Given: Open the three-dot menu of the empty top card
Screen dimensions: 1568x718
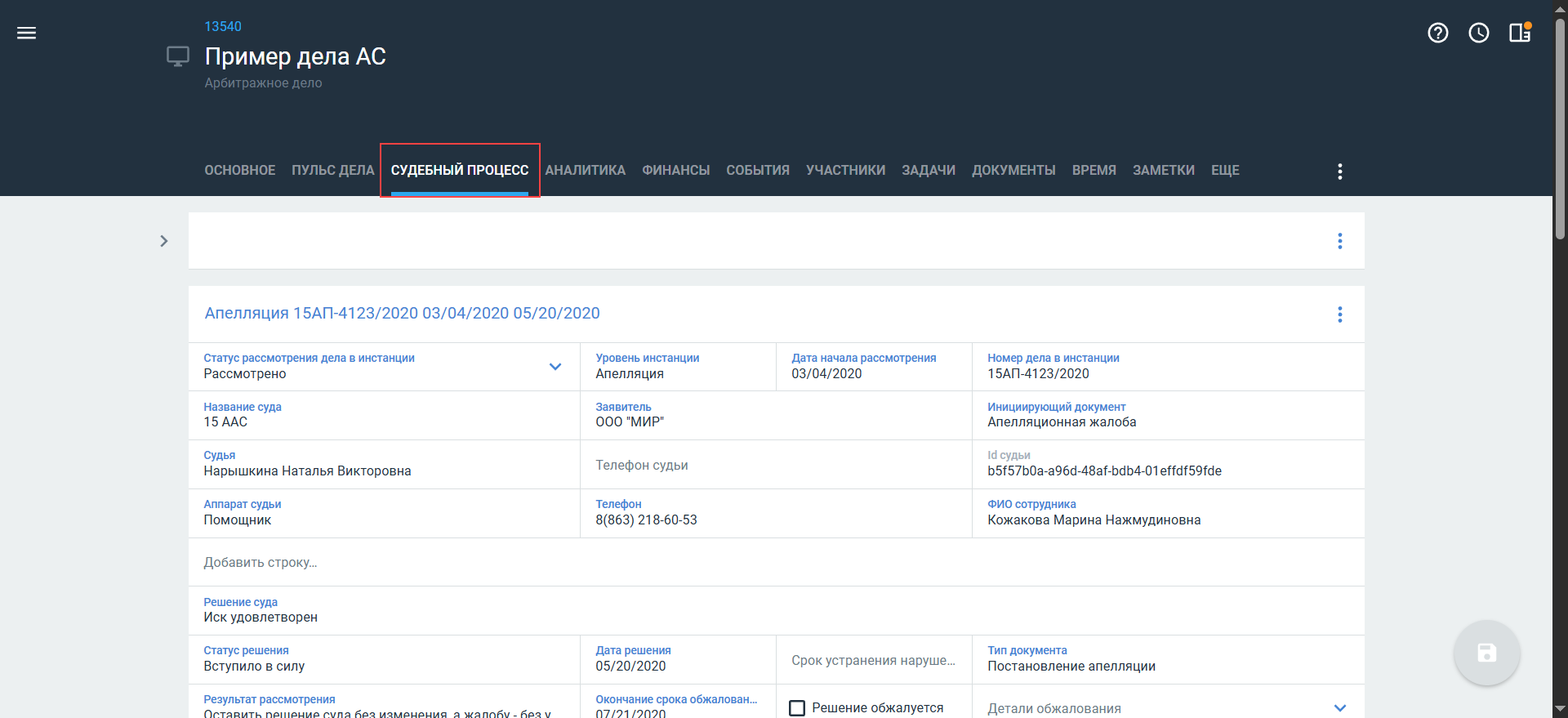Looking at the screenshot, I should point(1339,241).
